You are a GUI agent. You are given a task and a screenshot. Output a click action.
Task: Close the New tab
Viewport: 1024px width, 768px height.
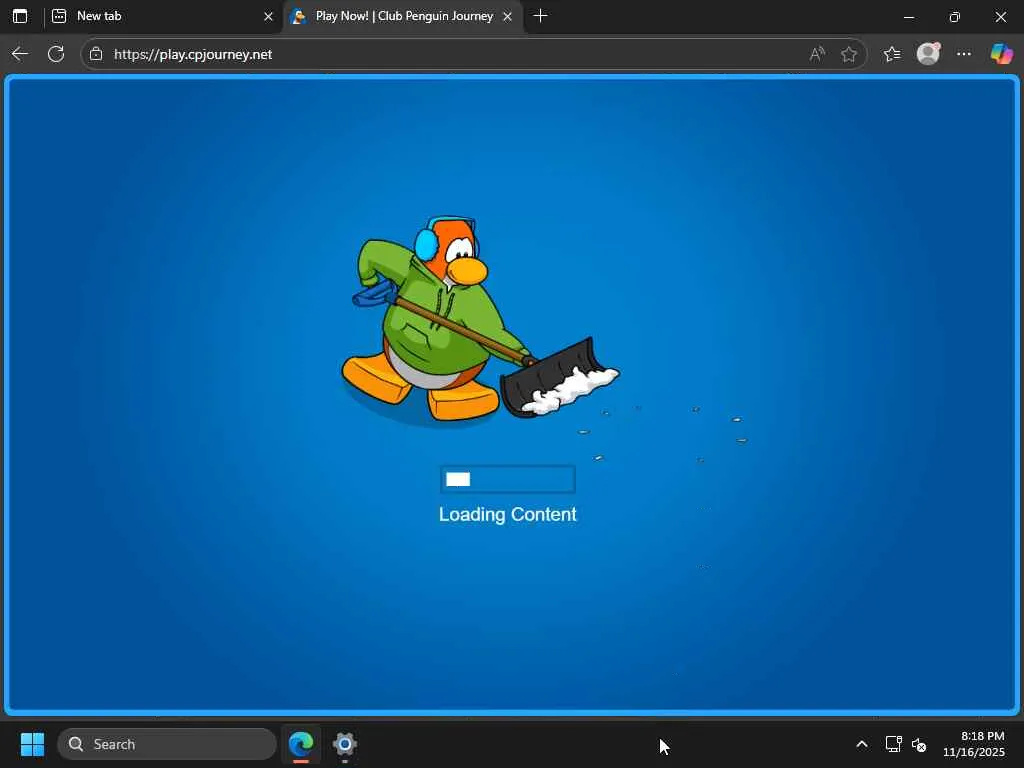pyautogui.click(x=268, y=16)
